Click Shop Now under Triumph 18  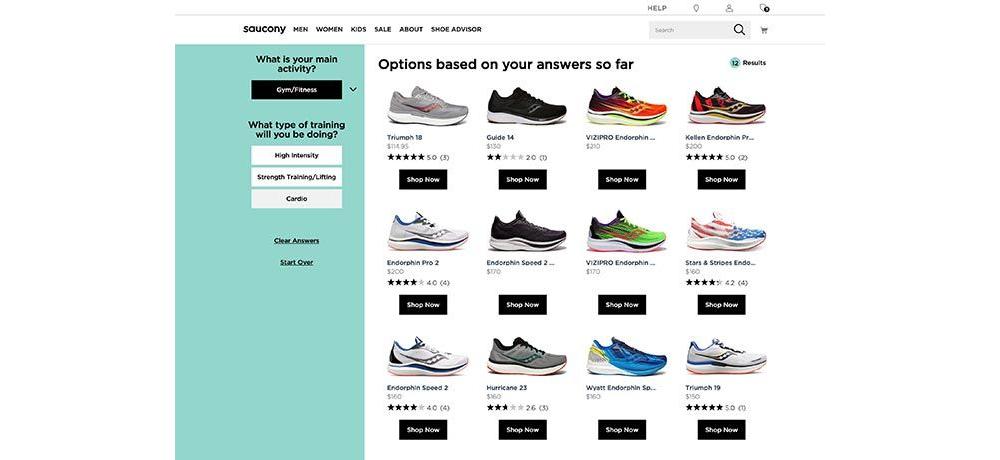423,179
